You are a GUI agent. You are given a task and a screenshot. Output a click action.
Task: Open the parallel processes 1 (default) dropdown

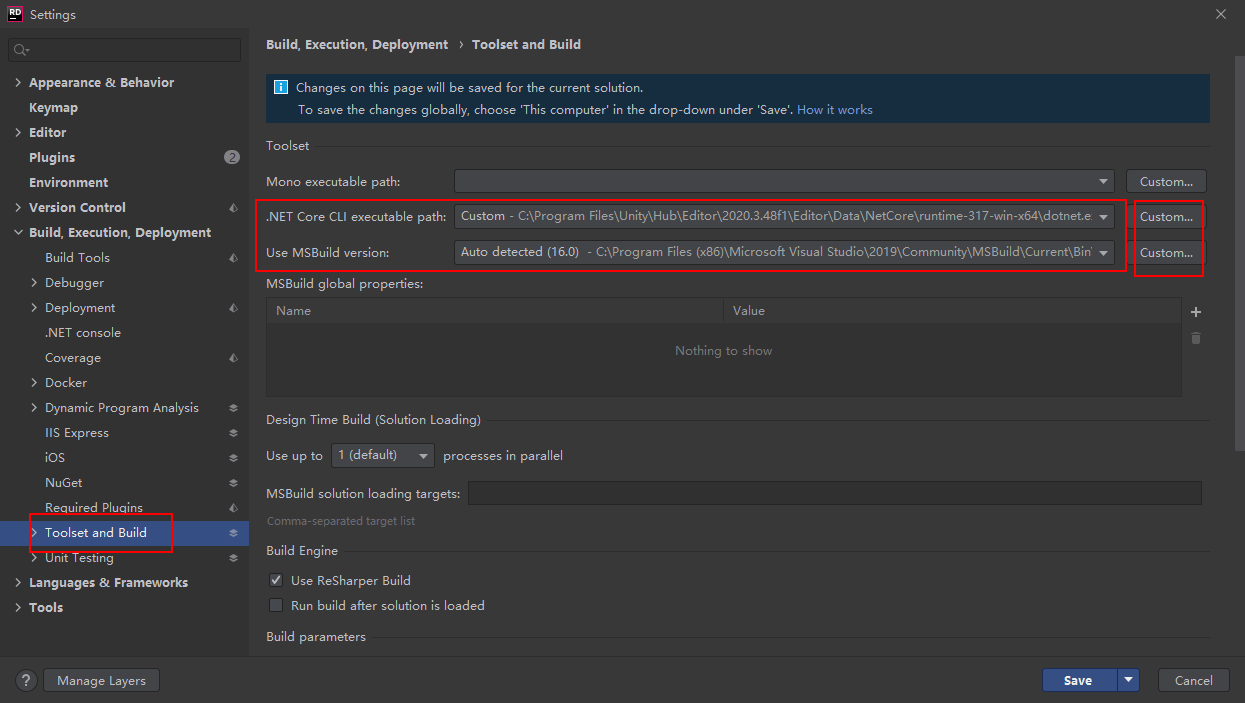click(382, 456)
